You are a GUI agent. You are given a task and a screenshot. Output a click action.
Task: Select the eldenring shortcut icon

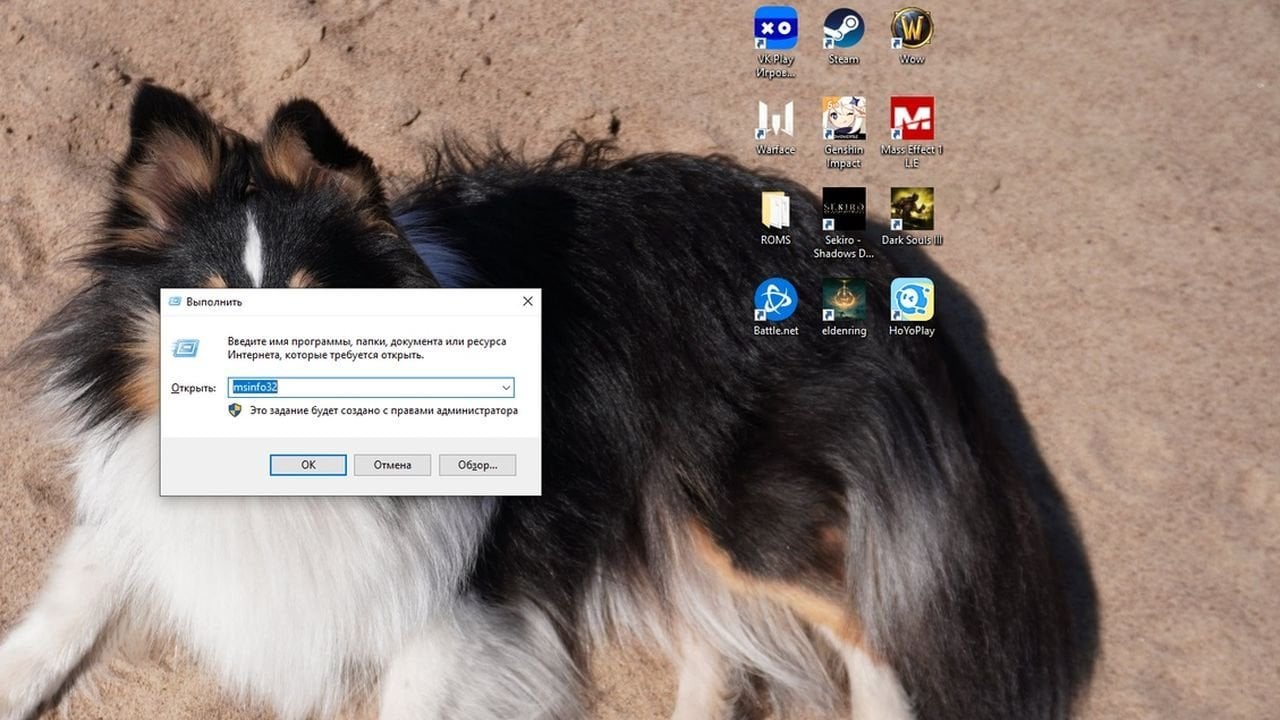[x=843, y=300]
